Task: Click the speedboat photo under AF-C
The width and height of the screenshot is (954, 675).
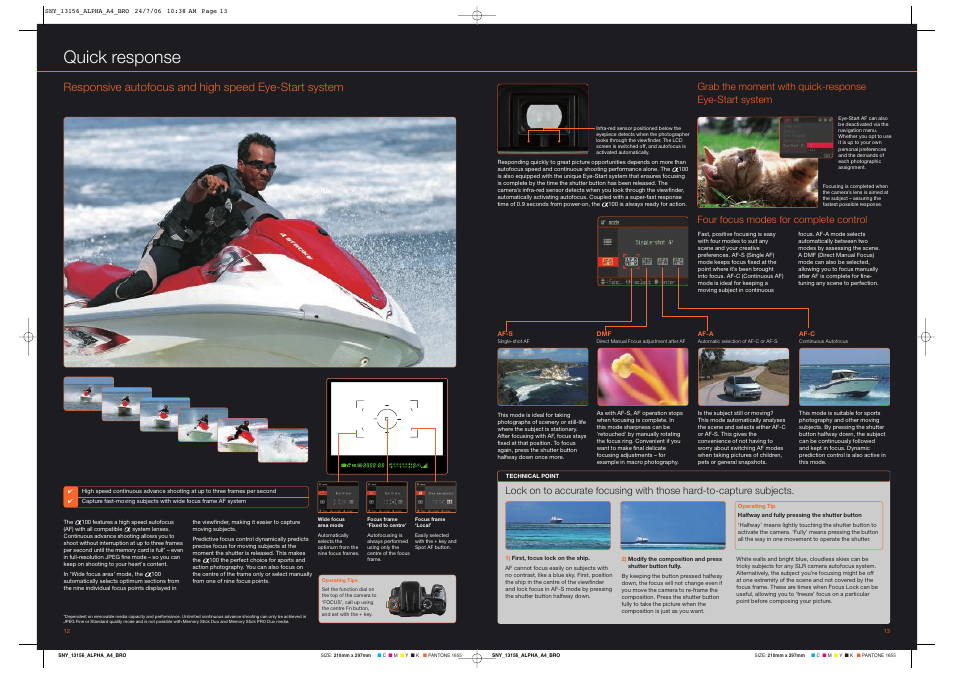Action: tap(844, 377)
